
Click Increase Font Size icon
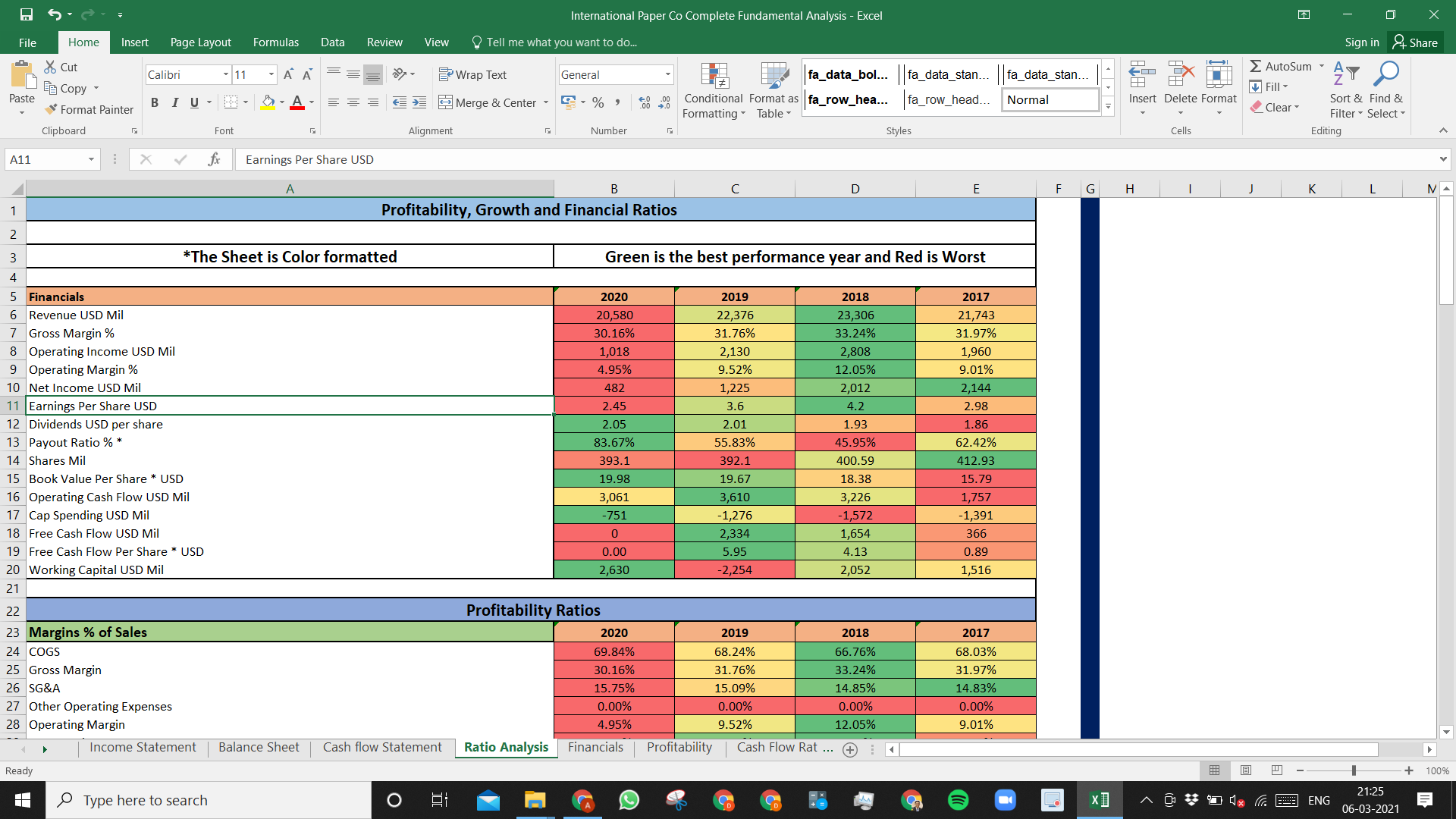coord(288,74)
